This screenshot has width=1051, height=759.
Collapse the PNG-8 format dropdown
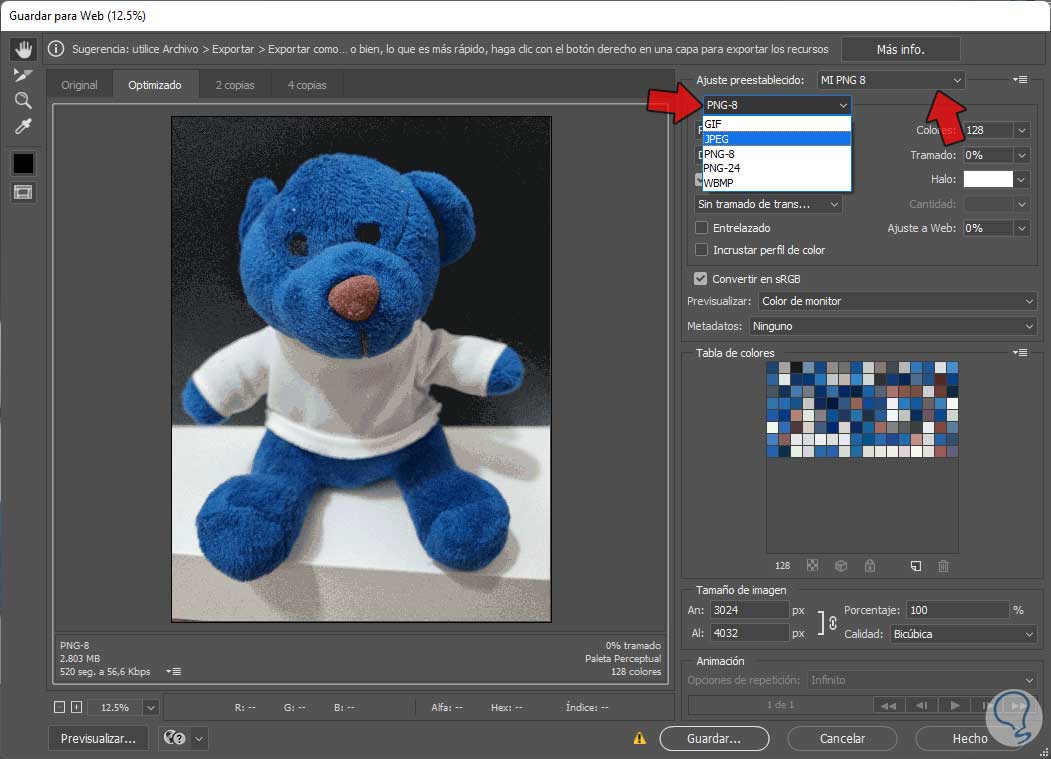tap(777, 105)
